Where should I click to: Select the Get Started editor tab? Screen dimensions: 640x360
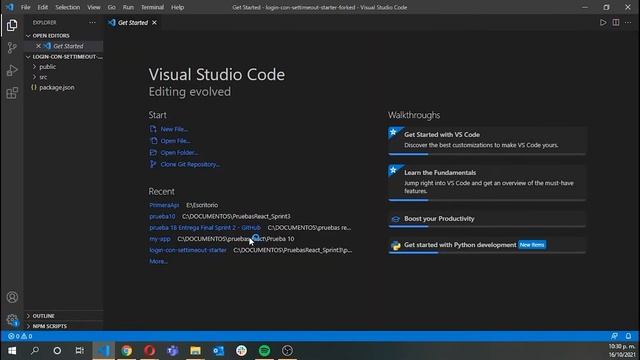pos(133,23)
